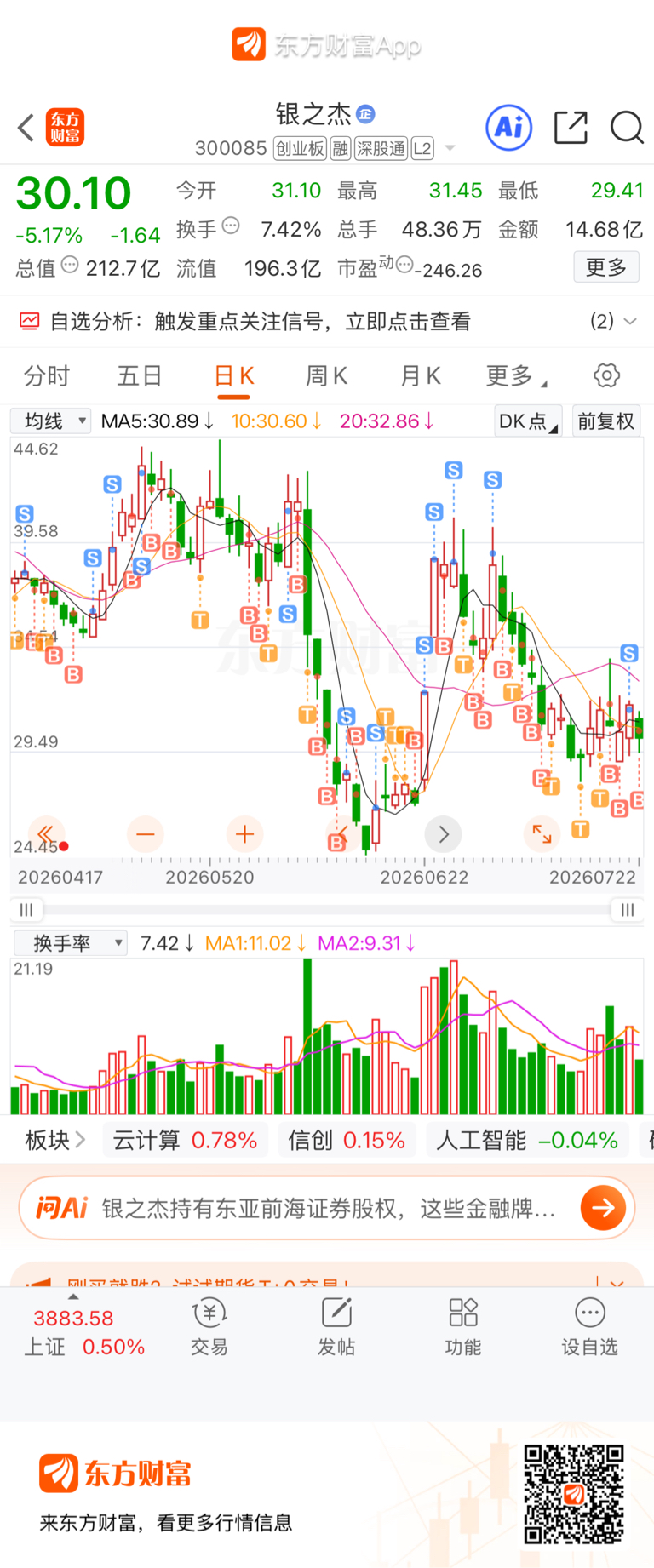Switch to 周K chart tab

[x=327, y=375]
